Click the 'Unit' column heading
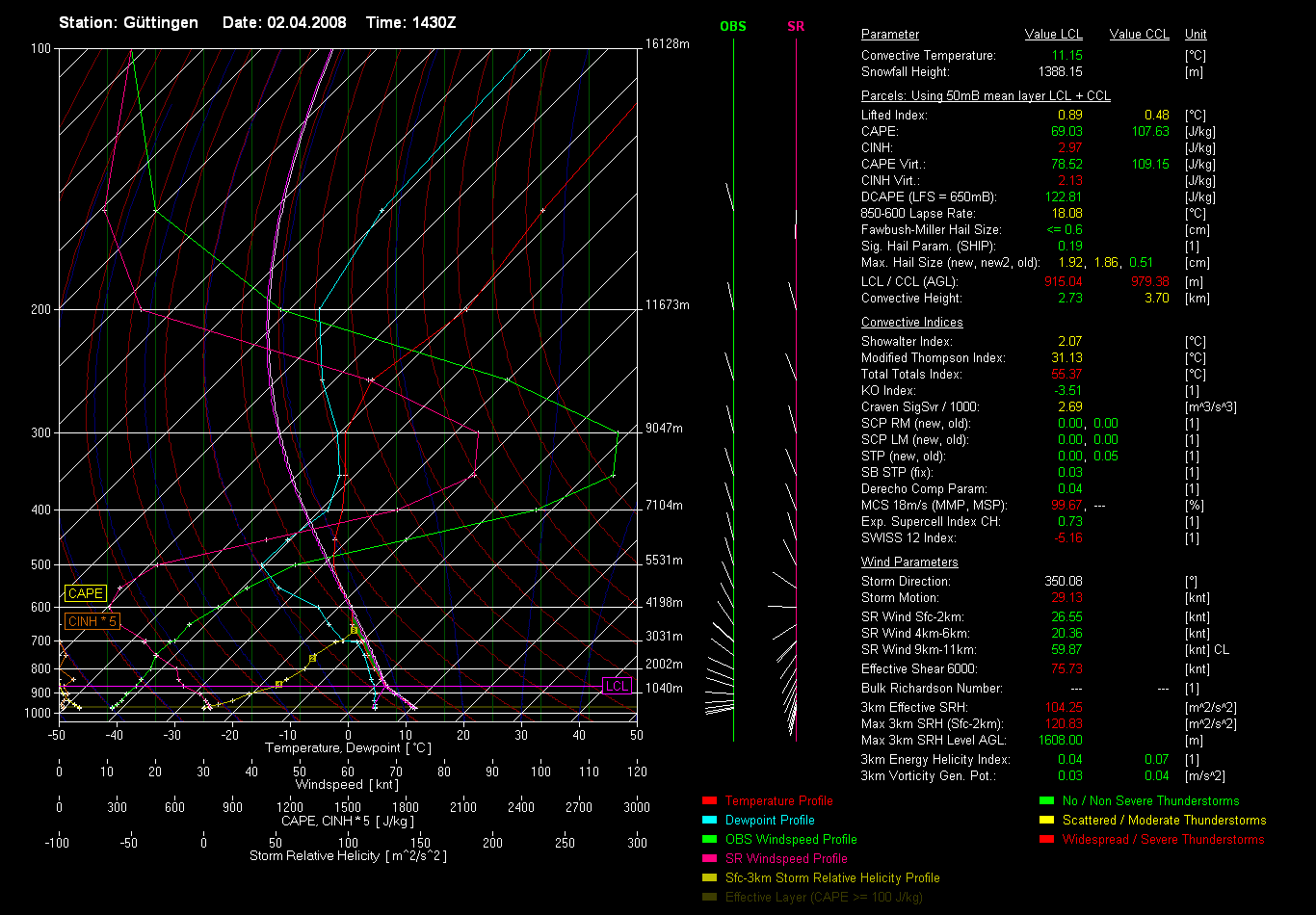The height and width of the screenshot is (915, 1316). [1196, 35]
